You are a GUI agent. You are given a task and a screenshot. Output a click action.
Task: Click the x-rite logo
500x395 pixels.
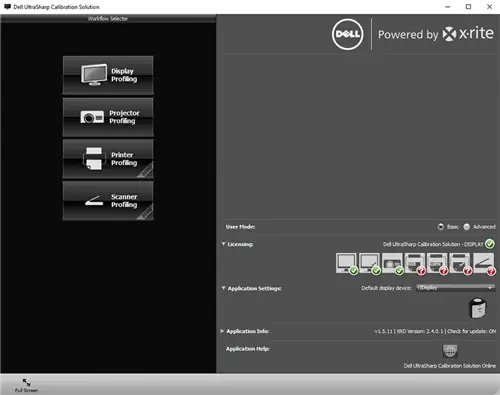[468, 34]
